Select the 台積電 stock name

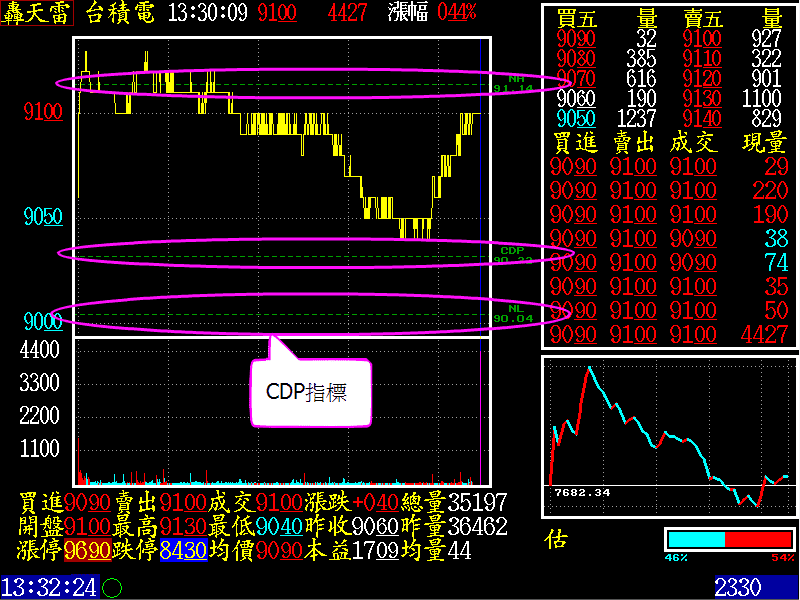(x=120, y=14)
